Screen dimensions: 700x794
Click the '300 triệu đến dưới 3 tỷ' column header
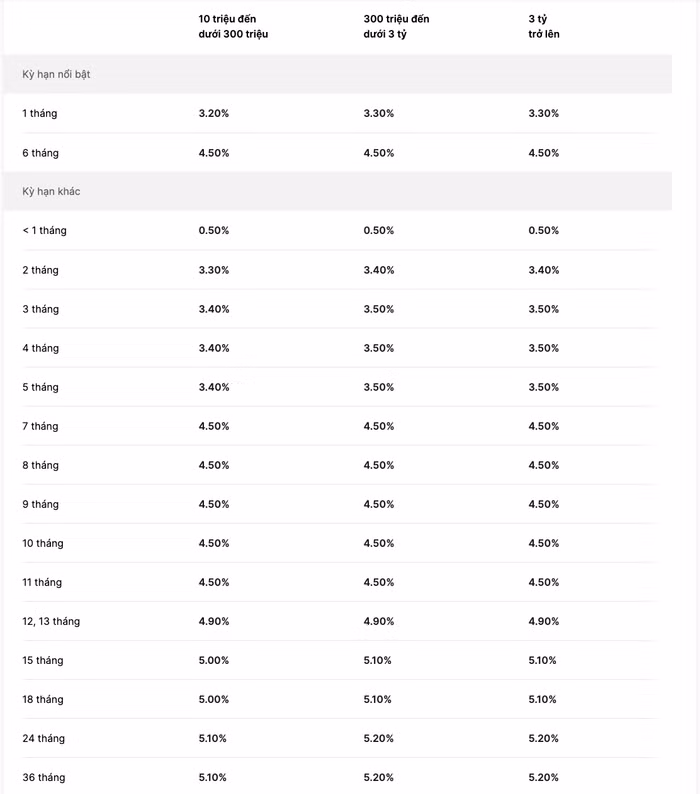coord(397,26)
